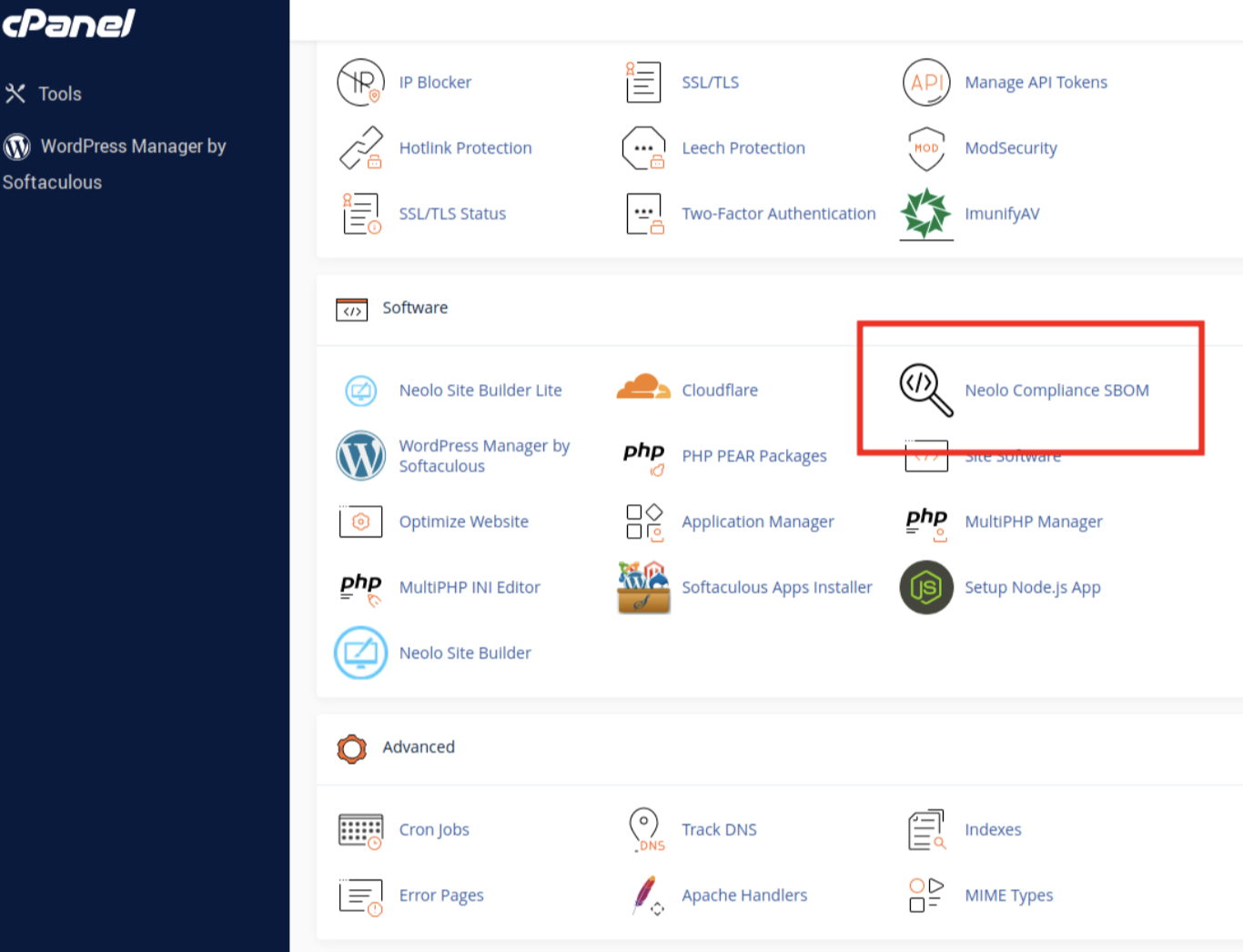Click the green ImunifyAV icon

[926, 213]
